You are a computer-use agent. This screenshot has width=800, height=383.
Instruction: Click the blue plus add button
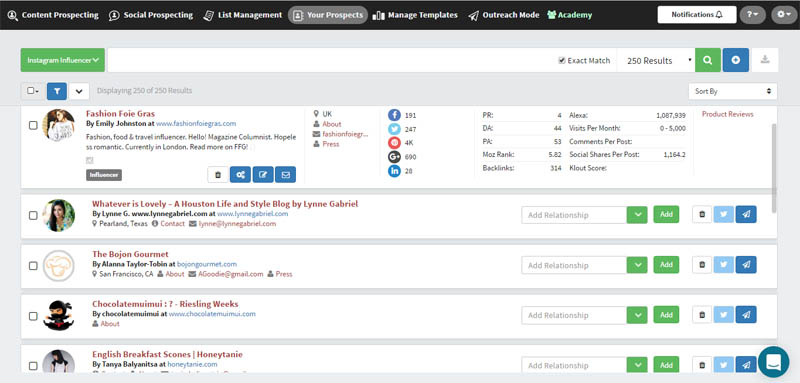(736, 60)
